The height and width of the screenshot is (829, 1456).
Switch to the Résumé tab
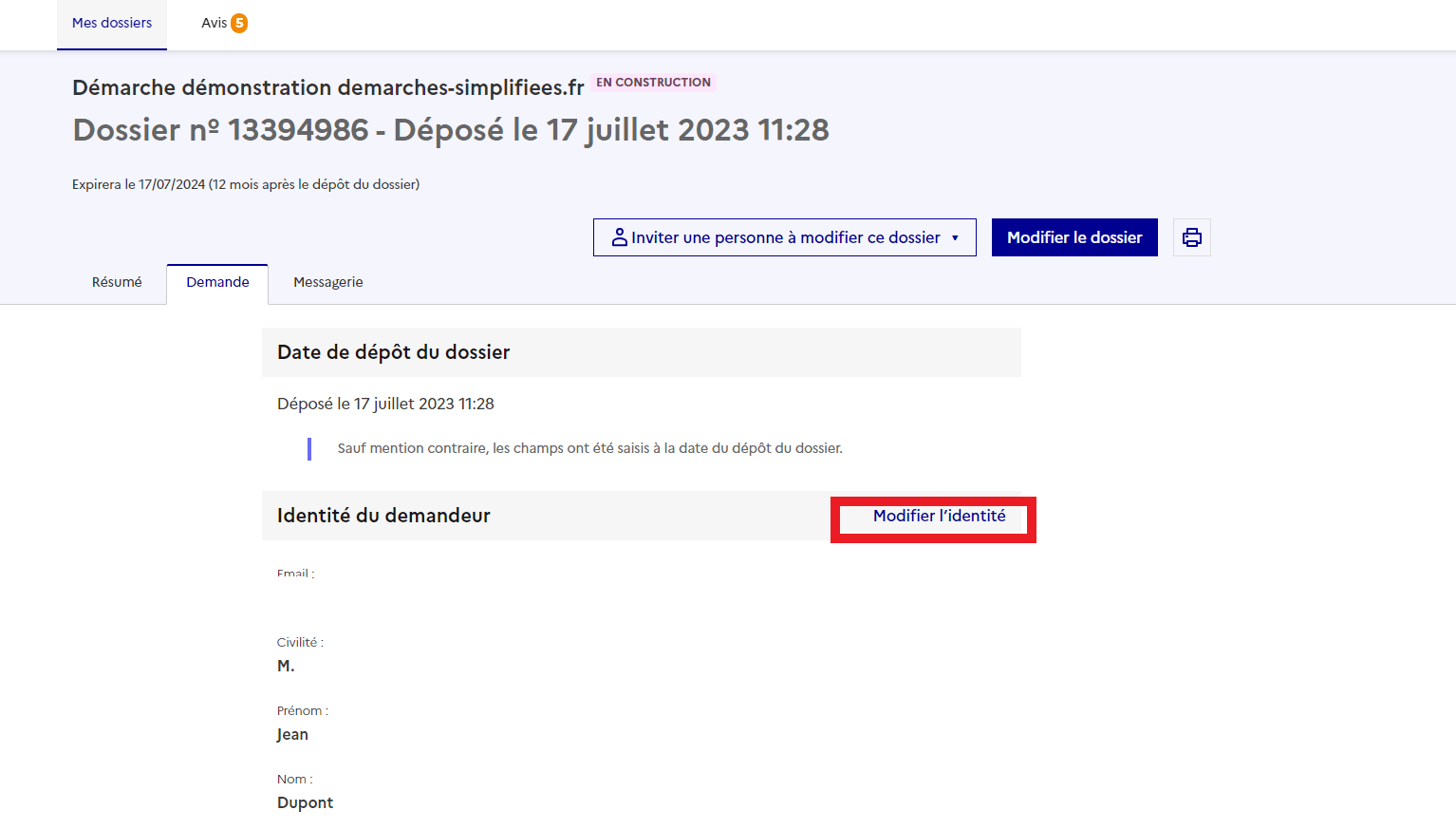(116, 282)
